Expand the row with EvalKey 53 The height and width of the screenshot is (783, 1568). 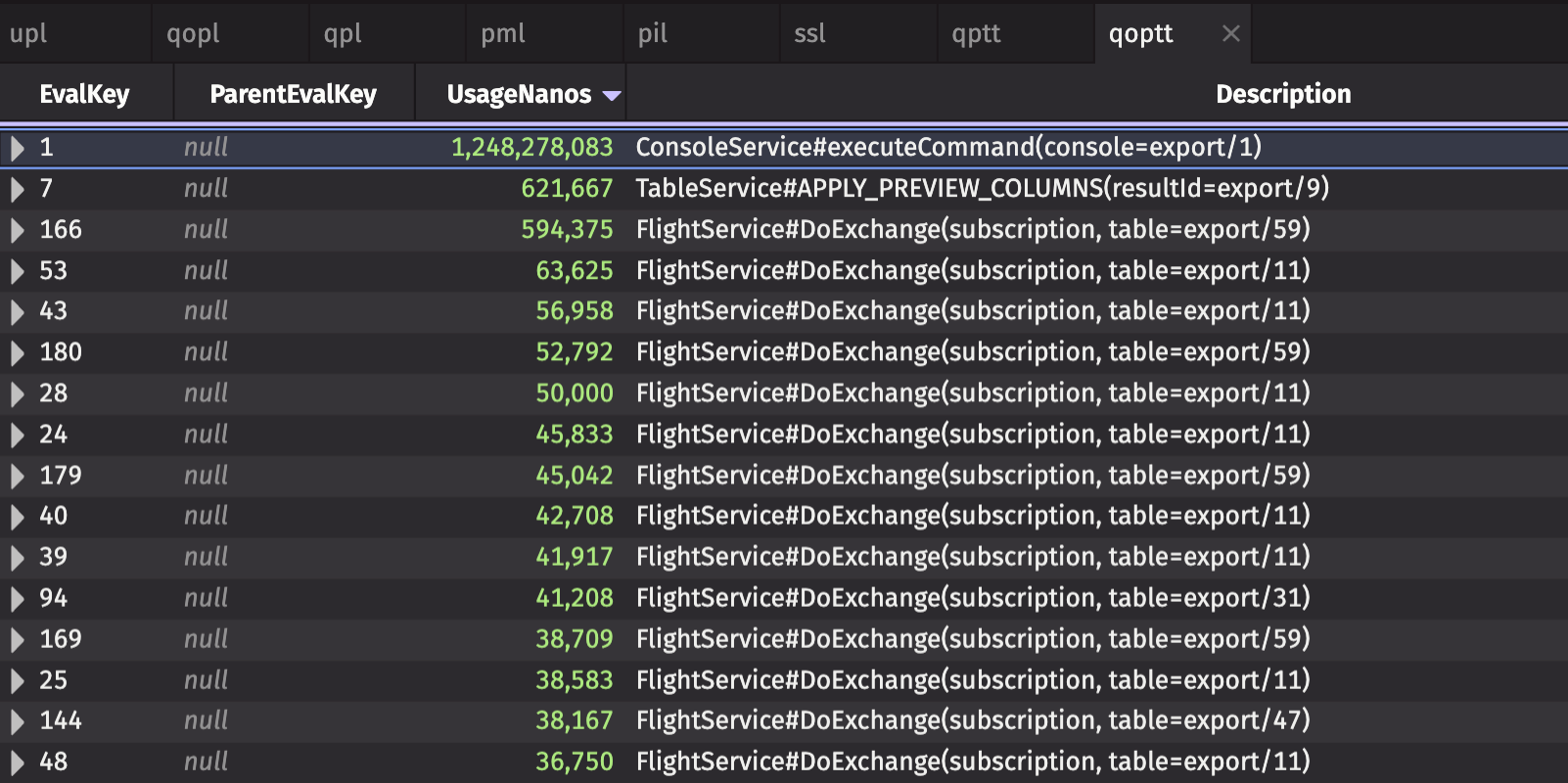(x=17, y=271)
